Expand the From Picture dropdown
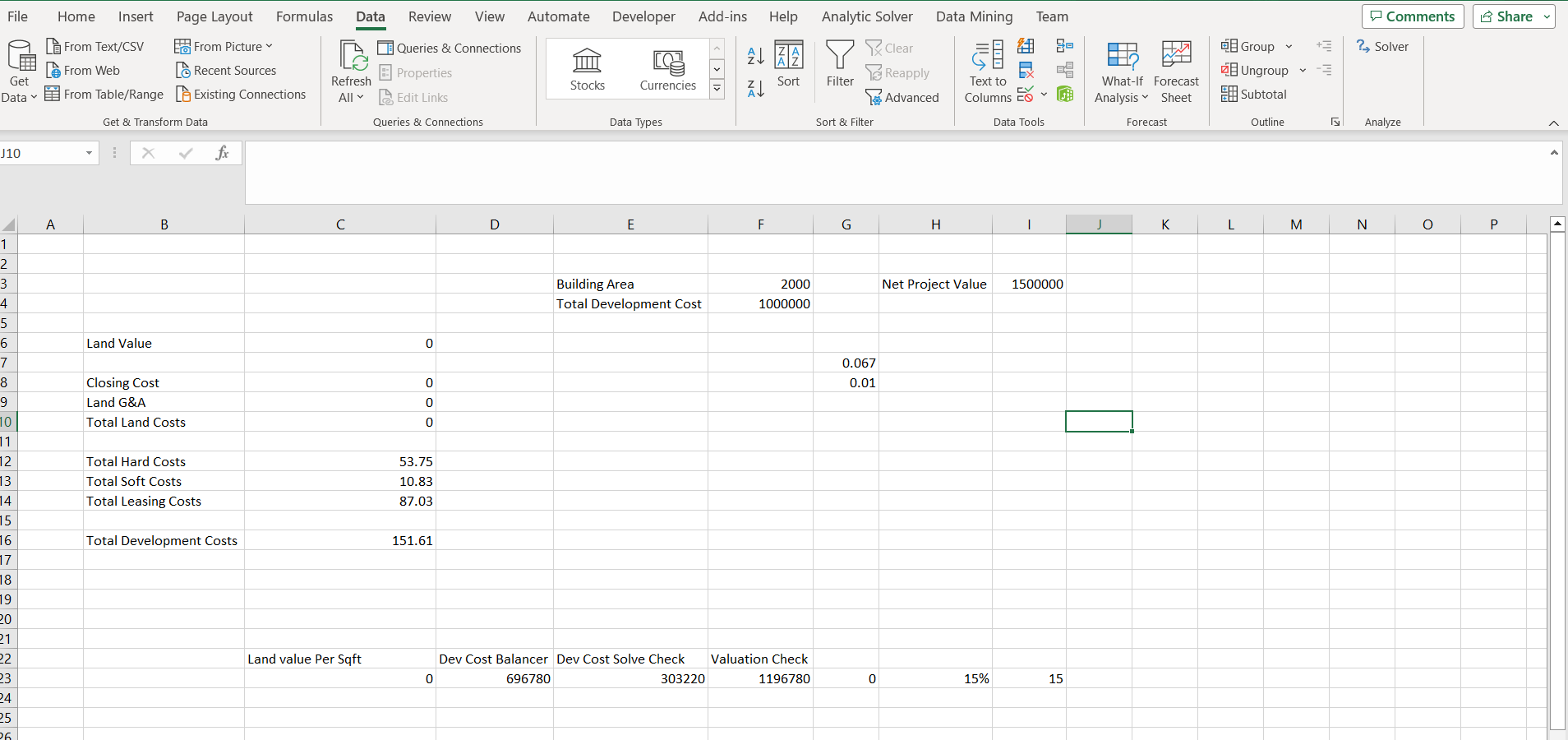The width and height of the screenshot is (1568, 740). click(x=268, y=46)
